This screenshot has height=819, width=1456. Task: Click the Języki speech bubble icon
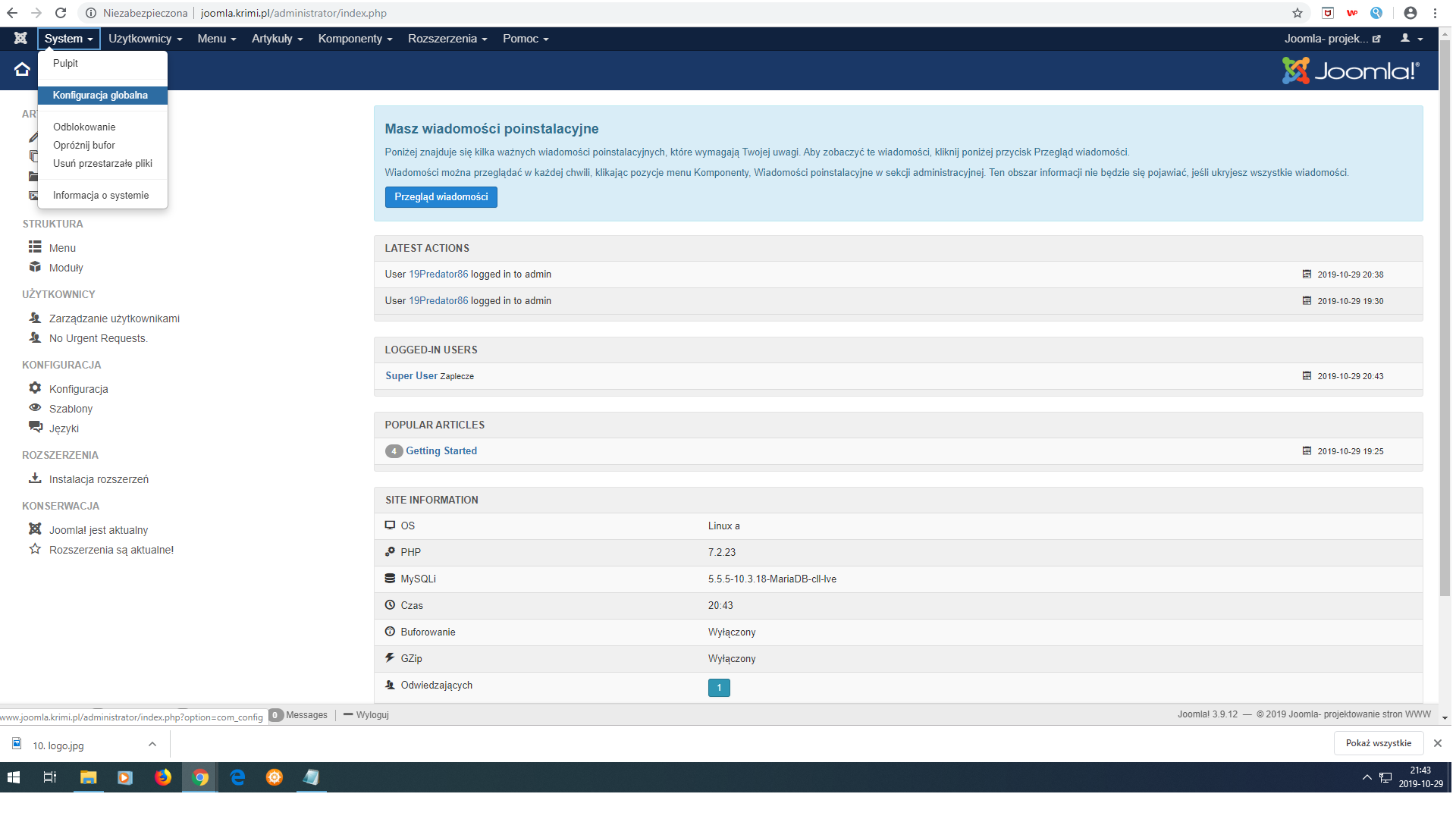pyautogui.click(x=35, y=428)
